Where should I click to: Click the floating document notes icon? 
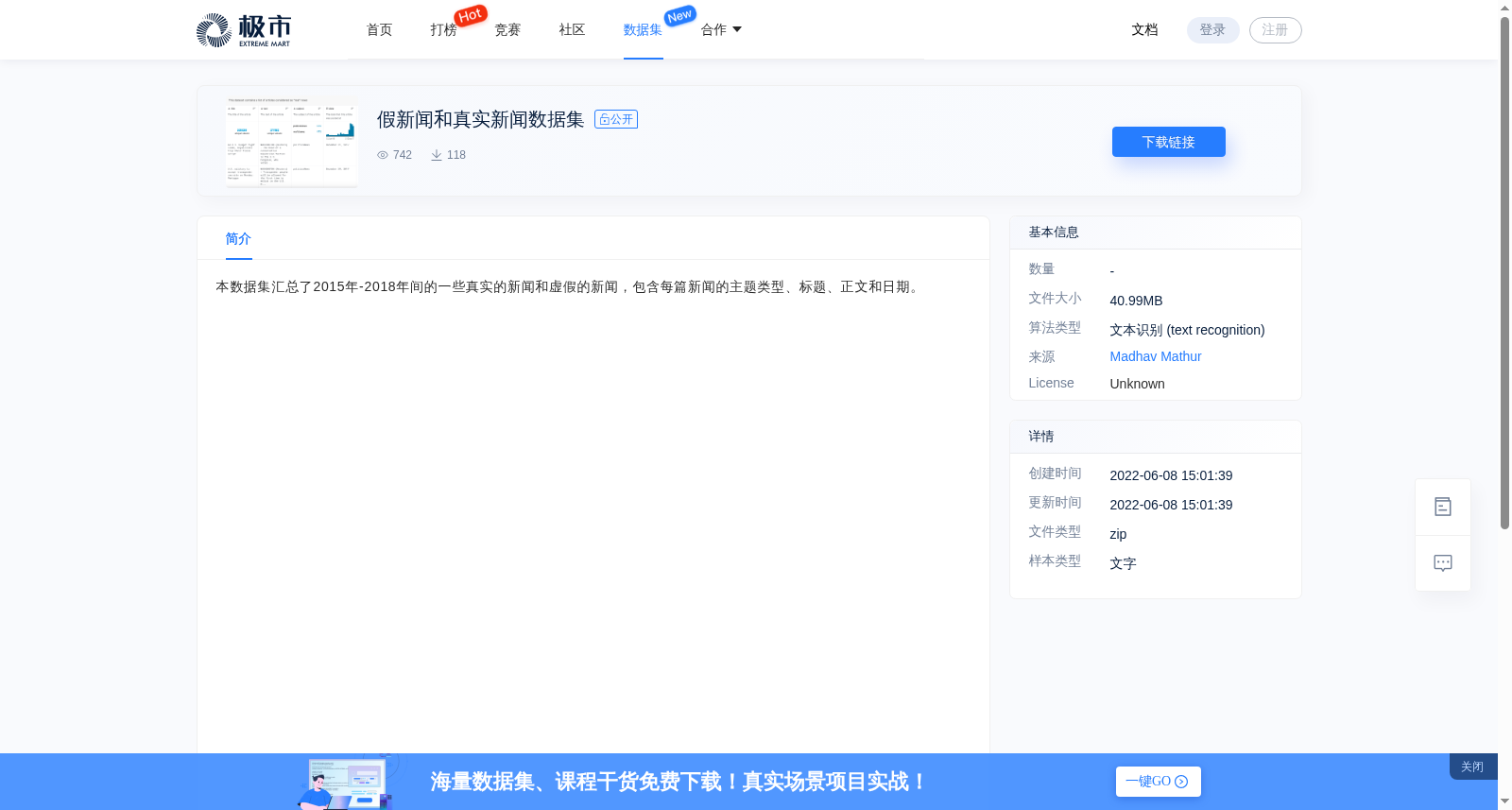pos(1443,508)
